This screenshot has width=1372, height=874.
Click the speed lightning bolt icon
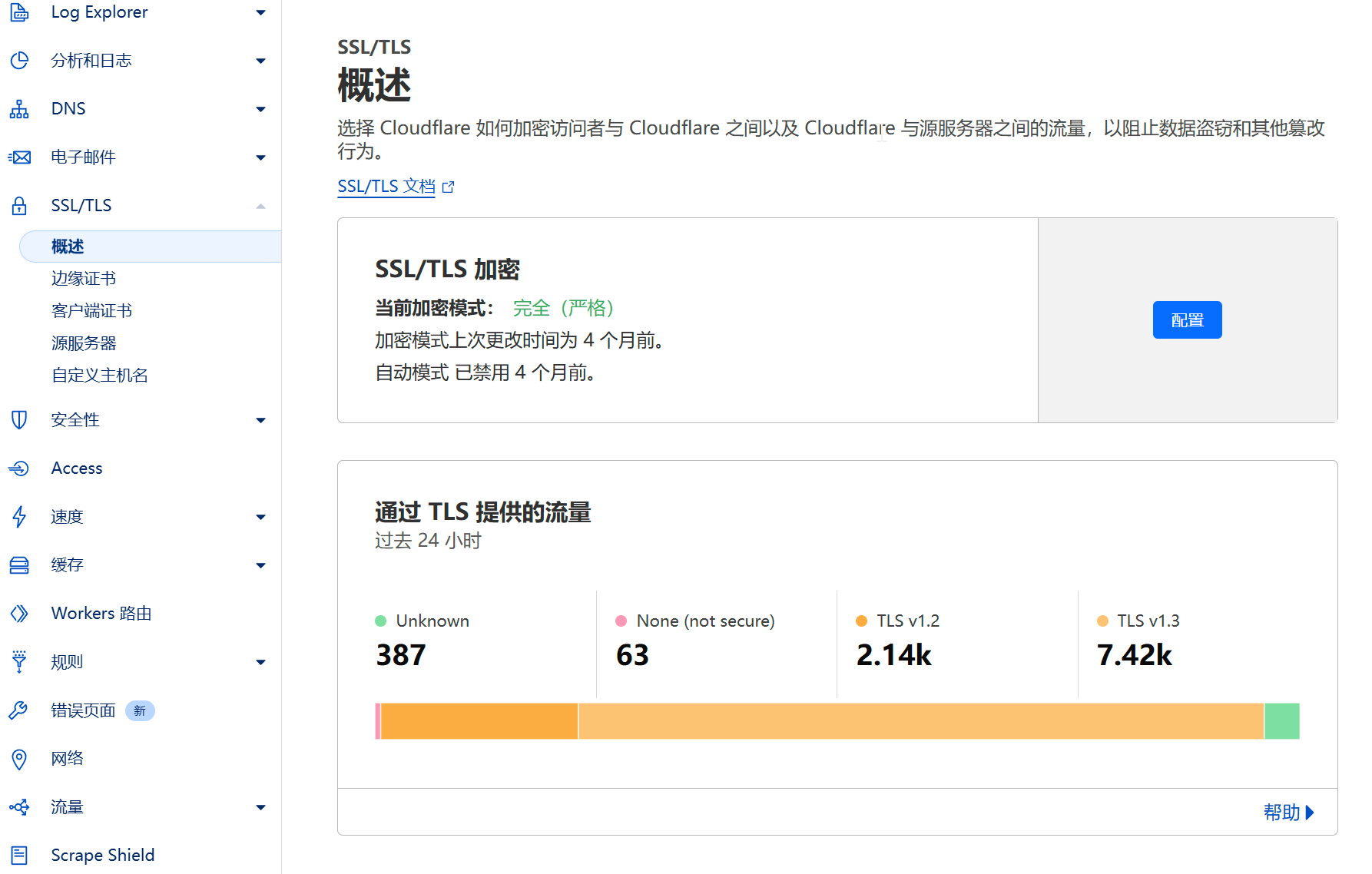19,517
